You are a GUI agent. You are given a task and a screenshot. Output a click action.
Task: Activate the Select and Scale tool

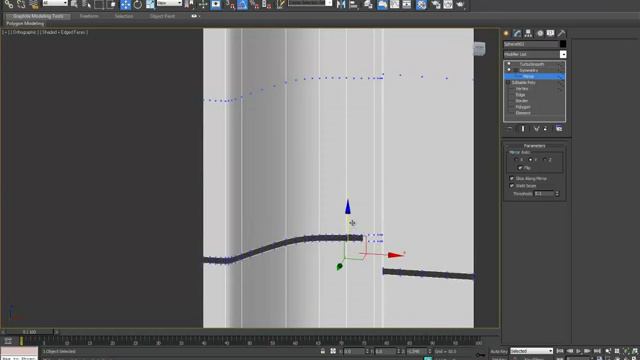[x=150, y=4]
